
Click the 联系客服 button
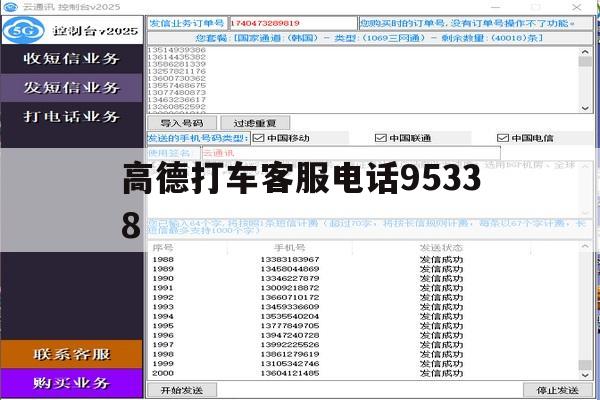(72, 354)
